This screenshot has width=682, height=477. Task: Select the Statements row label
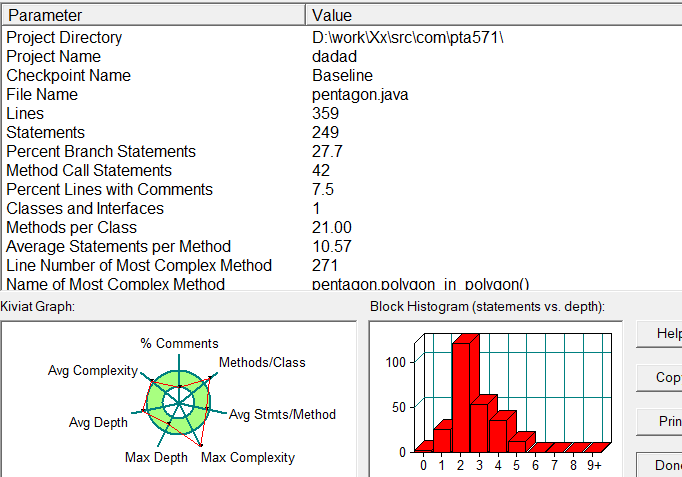click(x=45, y=133)
